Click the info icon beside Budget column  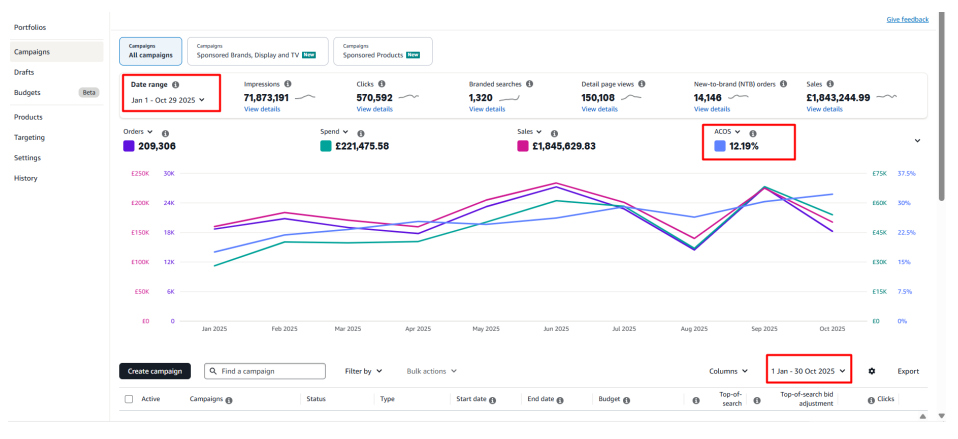pyautogui.click(x=625, y=400)
